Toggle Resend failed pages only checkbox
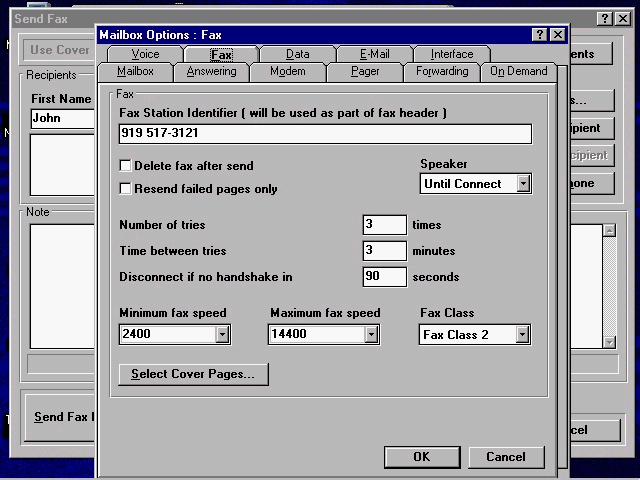The image size is (640, 480). click(126, 188)
